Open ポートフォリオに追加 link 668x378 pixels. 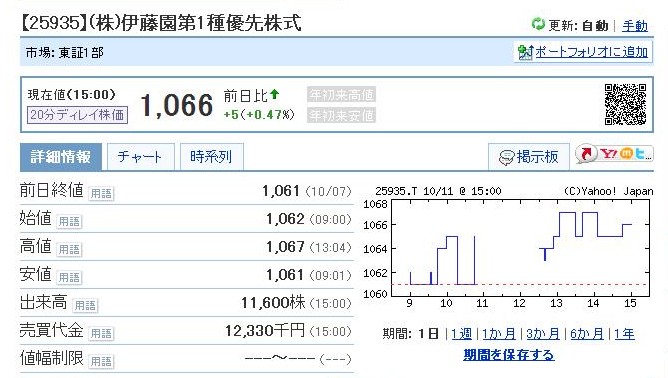click(x=591, y=52)
